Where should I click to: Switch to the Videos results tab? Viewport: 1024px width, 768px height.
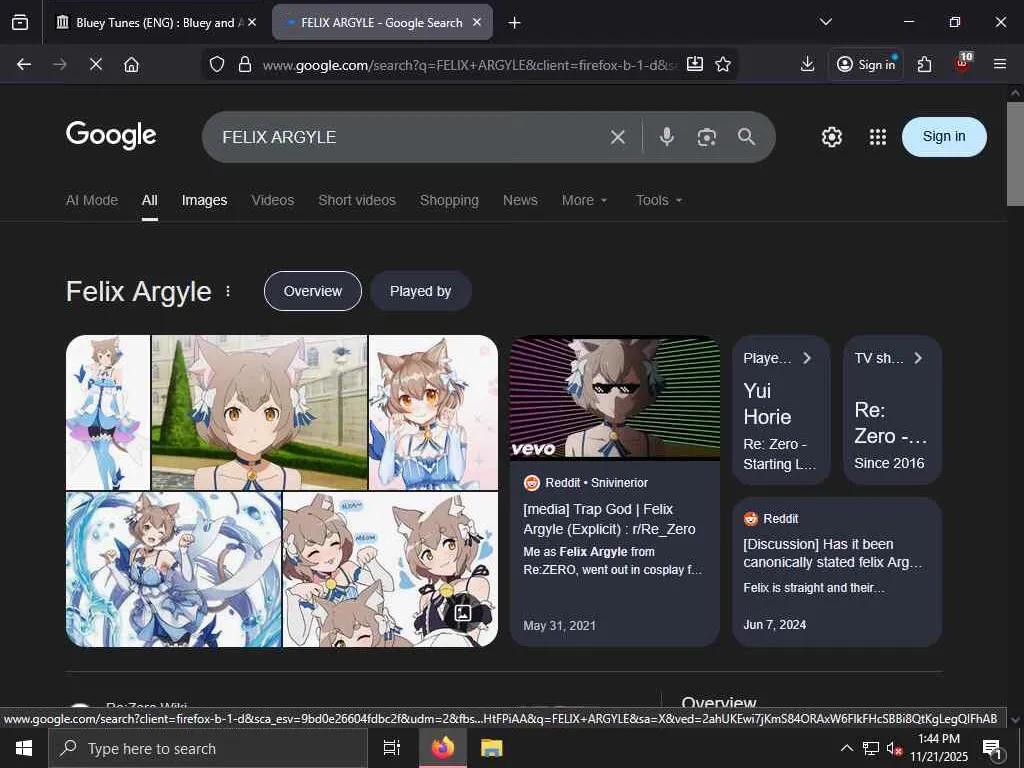[273, 200]
